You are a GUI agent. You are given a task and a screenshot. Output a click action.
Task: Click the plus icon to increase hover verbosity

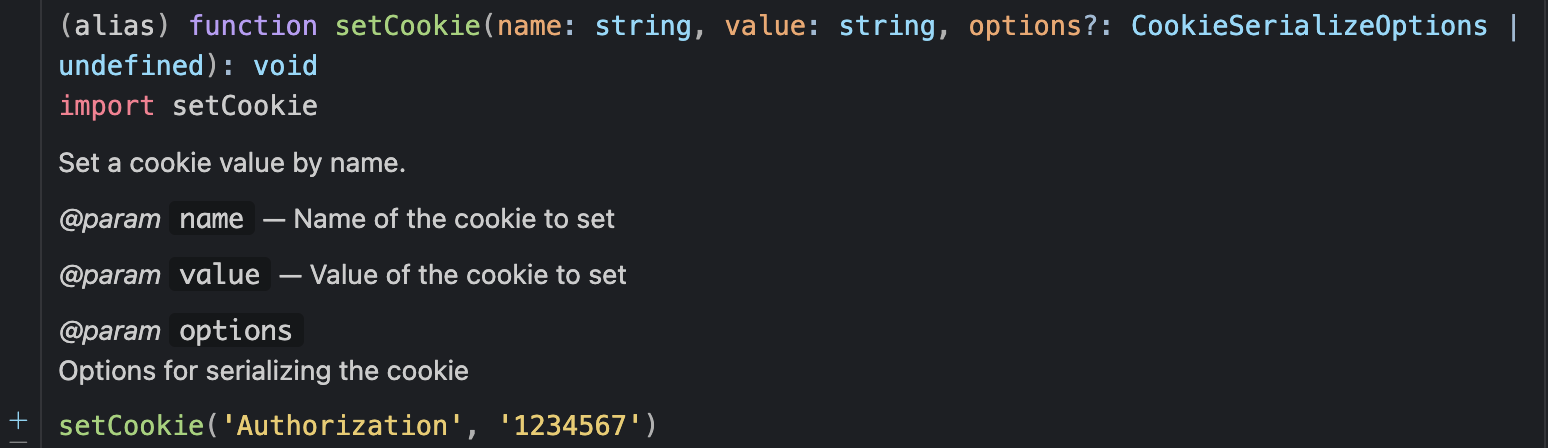18,420
